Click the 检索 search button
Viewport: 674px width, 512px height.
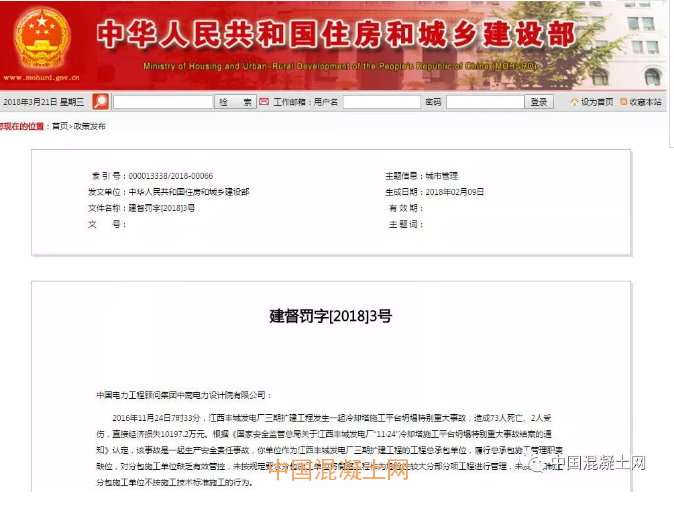coord(235,102)
